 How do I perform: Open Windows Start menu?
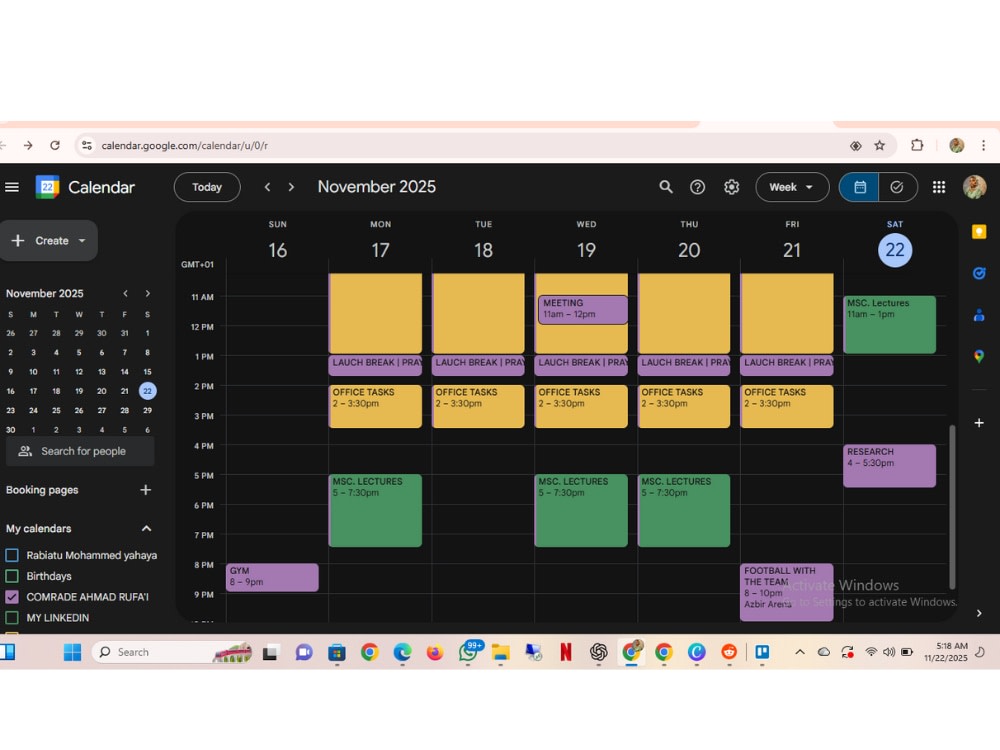click(x=72, y=652)
